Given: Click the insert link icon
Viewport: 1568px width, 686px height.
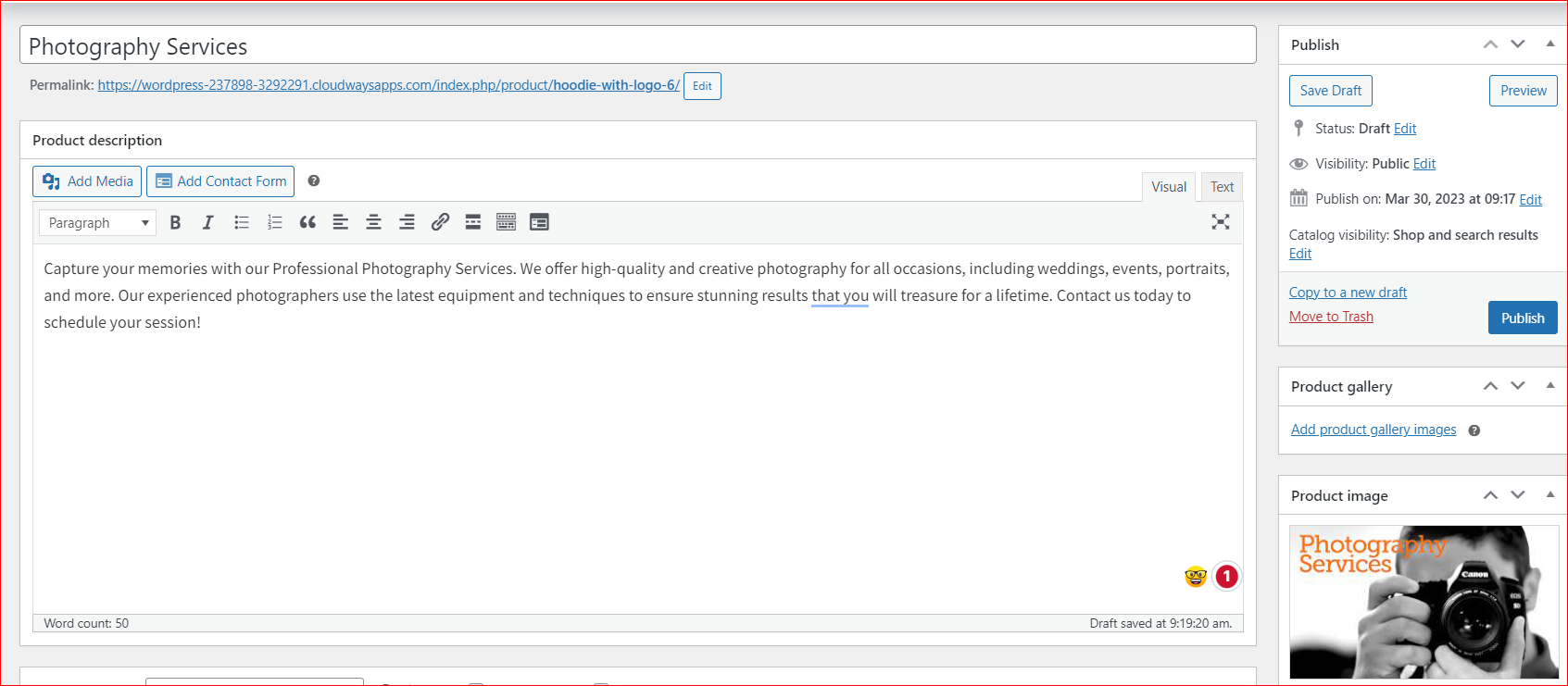Looking at the screenshot, I should (440, 222).
